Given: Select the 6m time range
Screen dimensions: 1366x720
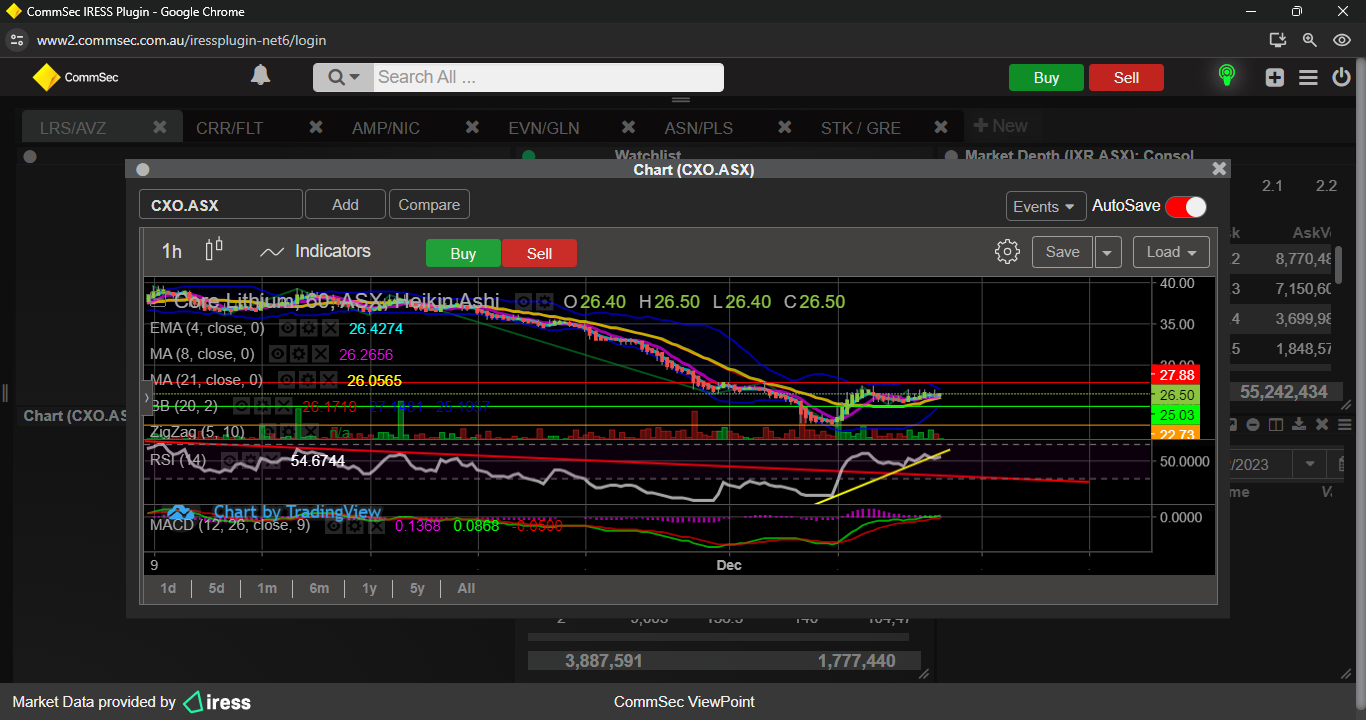Looking at the screenshot, I should click(x=319, y=588).
